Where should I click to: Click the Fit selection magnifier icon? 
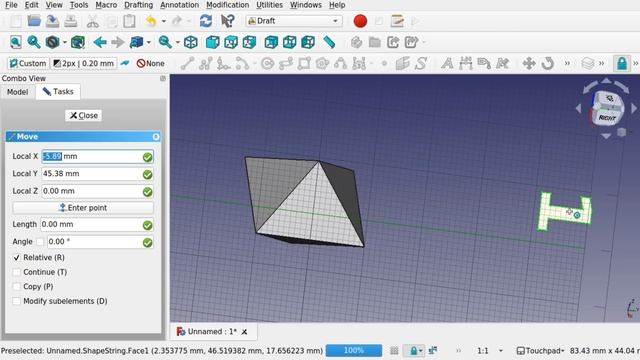pyautogui.click(x=33, y=42)
